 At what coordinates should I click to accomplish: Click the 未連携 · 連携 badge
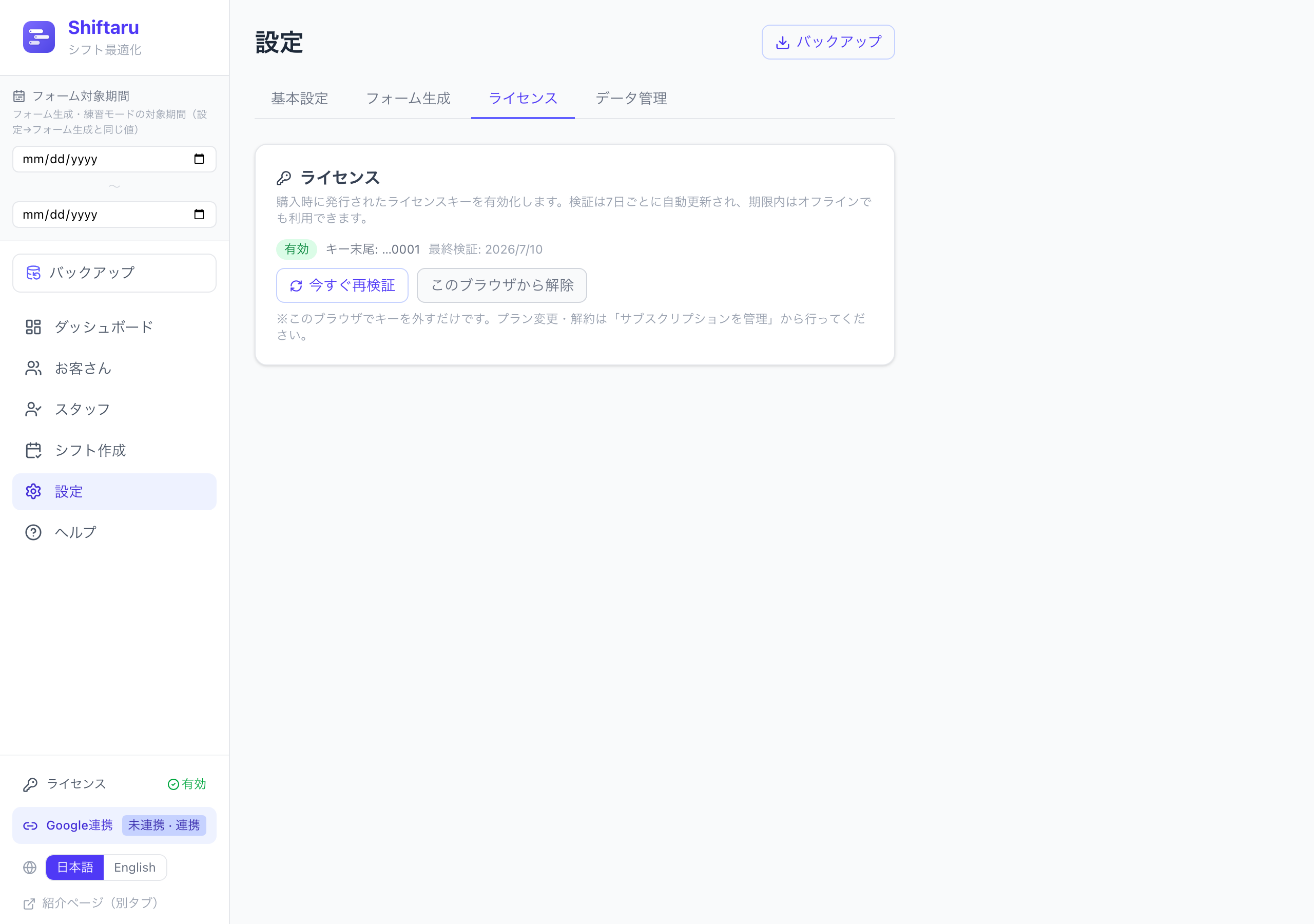[164, 825]
